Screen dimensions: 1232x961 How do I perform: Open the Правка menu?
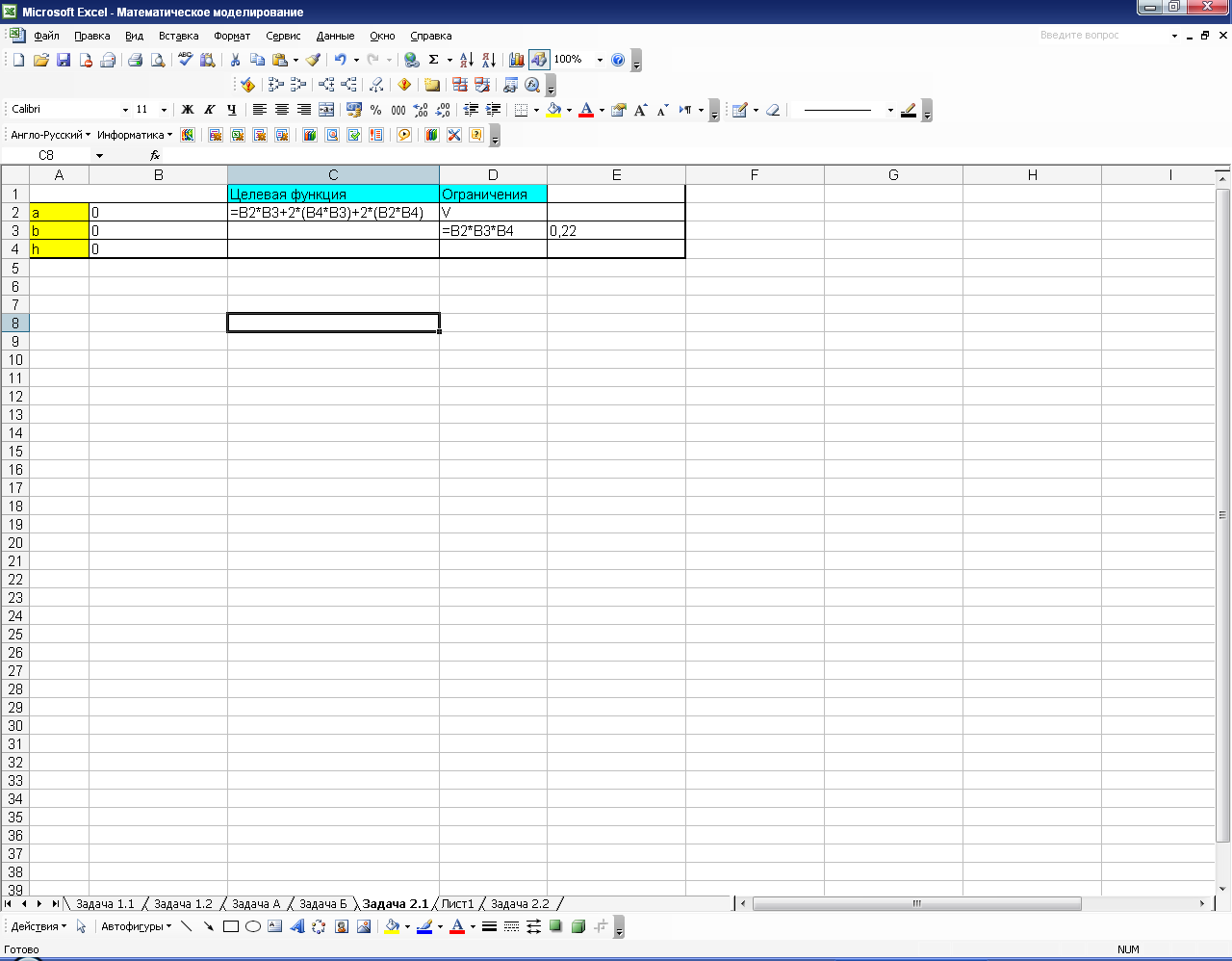(x=92, y=36)
